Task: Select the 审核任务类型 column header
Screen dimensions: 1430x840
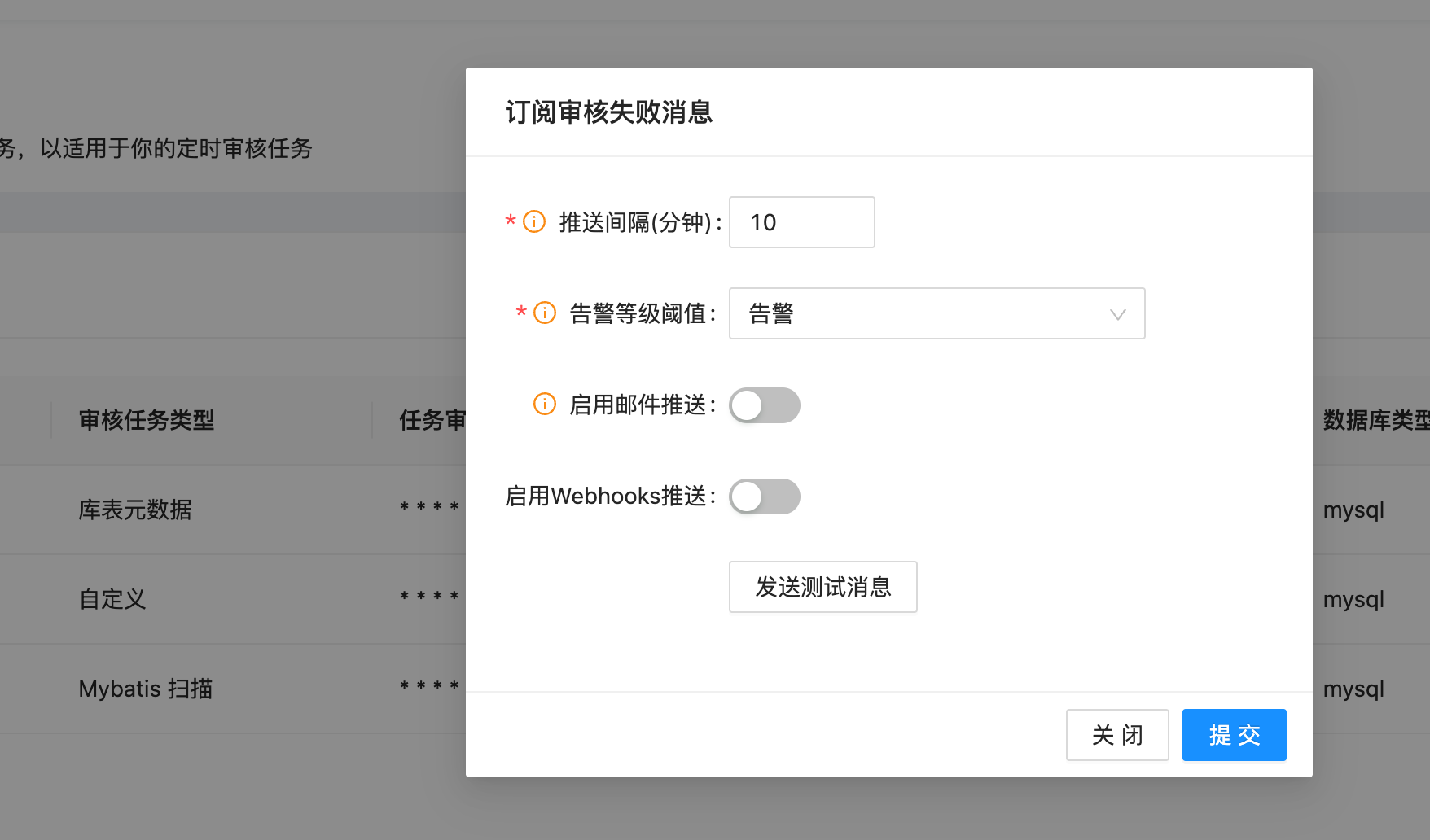Action: [145, 421]
